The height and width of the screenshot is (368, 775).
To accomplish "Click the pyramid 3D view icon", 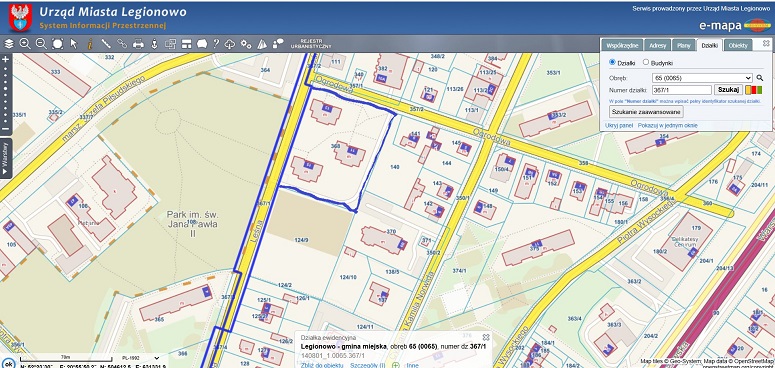I will (262, 43).
